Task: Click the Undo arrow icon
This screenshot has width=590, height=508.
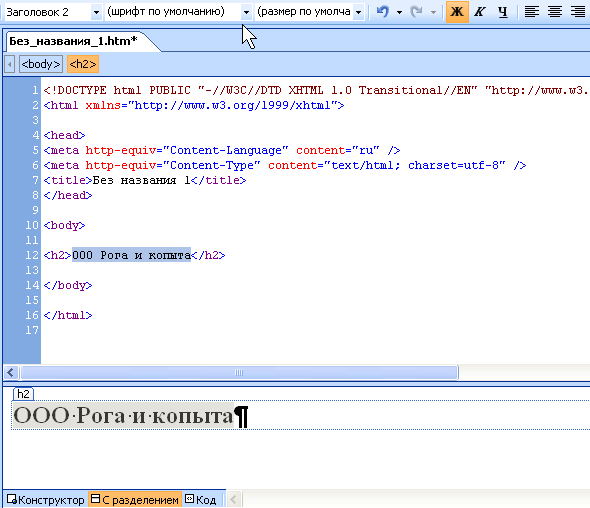Action: tap(383, 12)
